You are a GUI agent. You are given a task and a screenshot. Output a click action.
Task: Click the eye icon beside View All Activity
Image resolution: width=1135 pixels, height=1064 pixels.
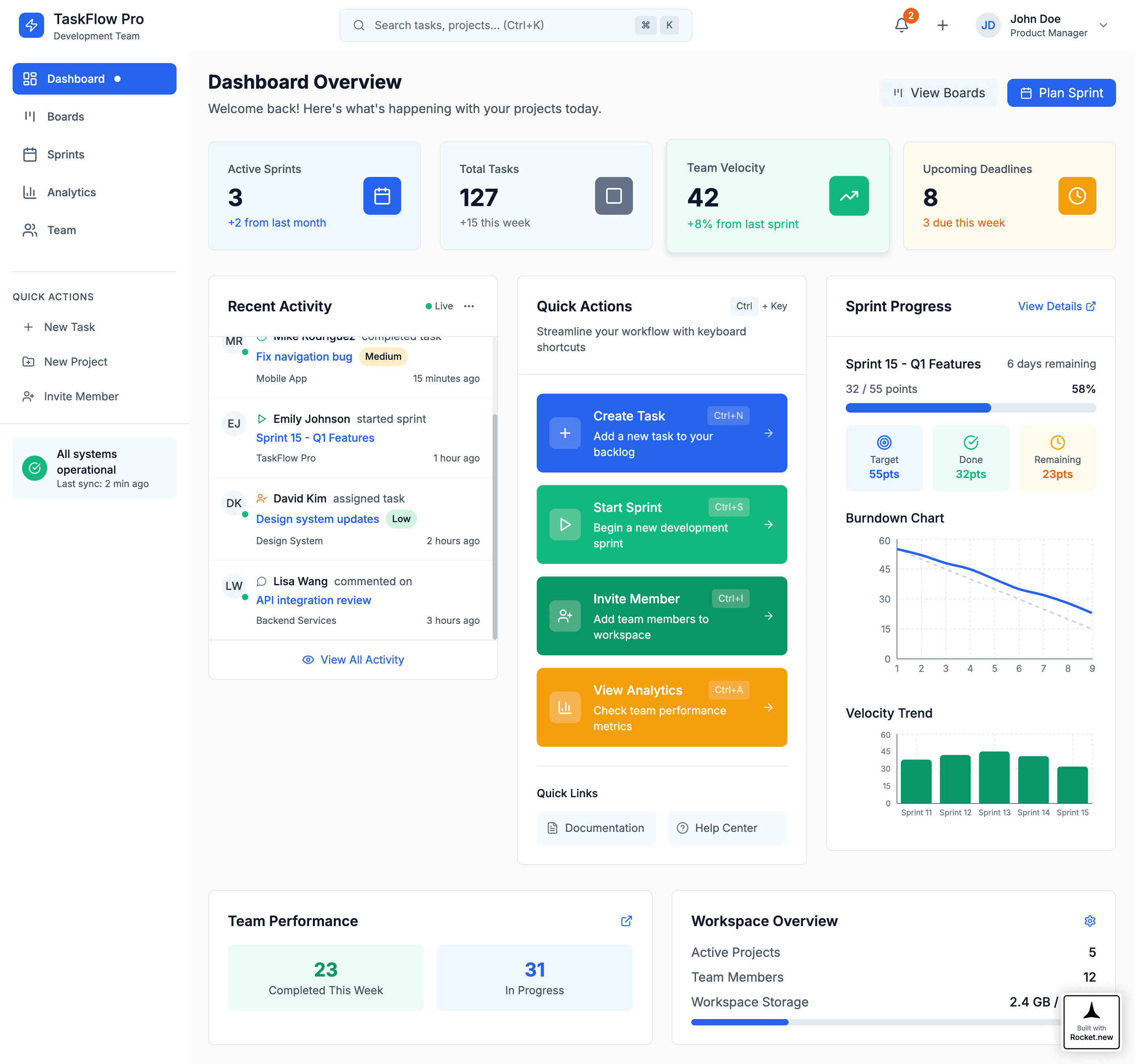[x=308, y=660]
